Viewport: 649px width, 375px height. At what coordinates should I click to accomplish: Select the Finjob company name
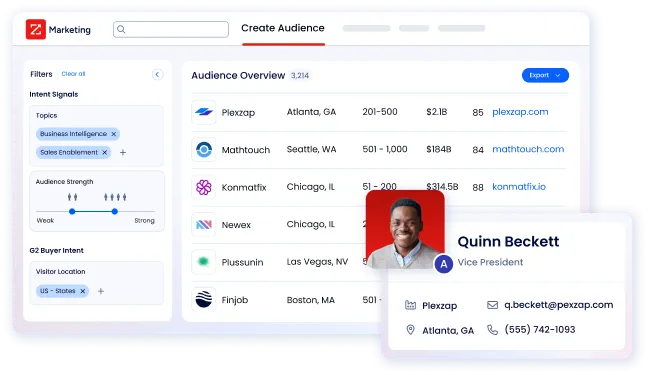tap(235, 300)
